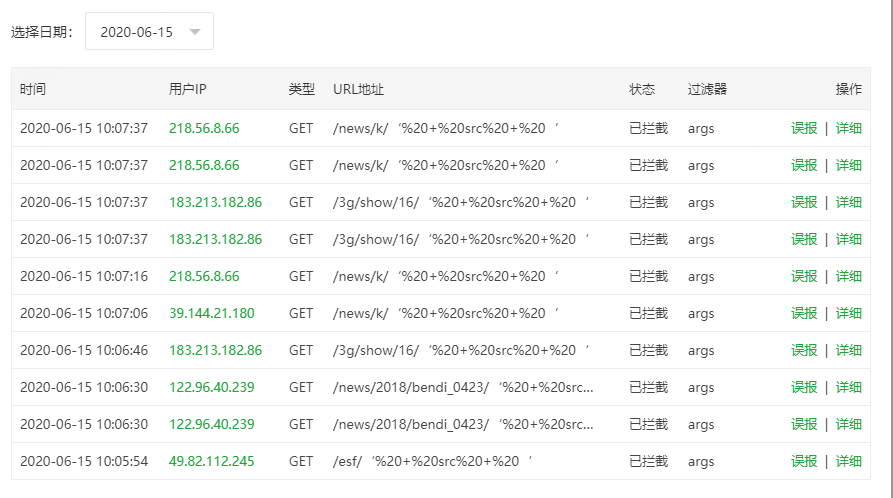Click the 状态 column header
This screenshot has height=498, width=893.
pos(642,89)
